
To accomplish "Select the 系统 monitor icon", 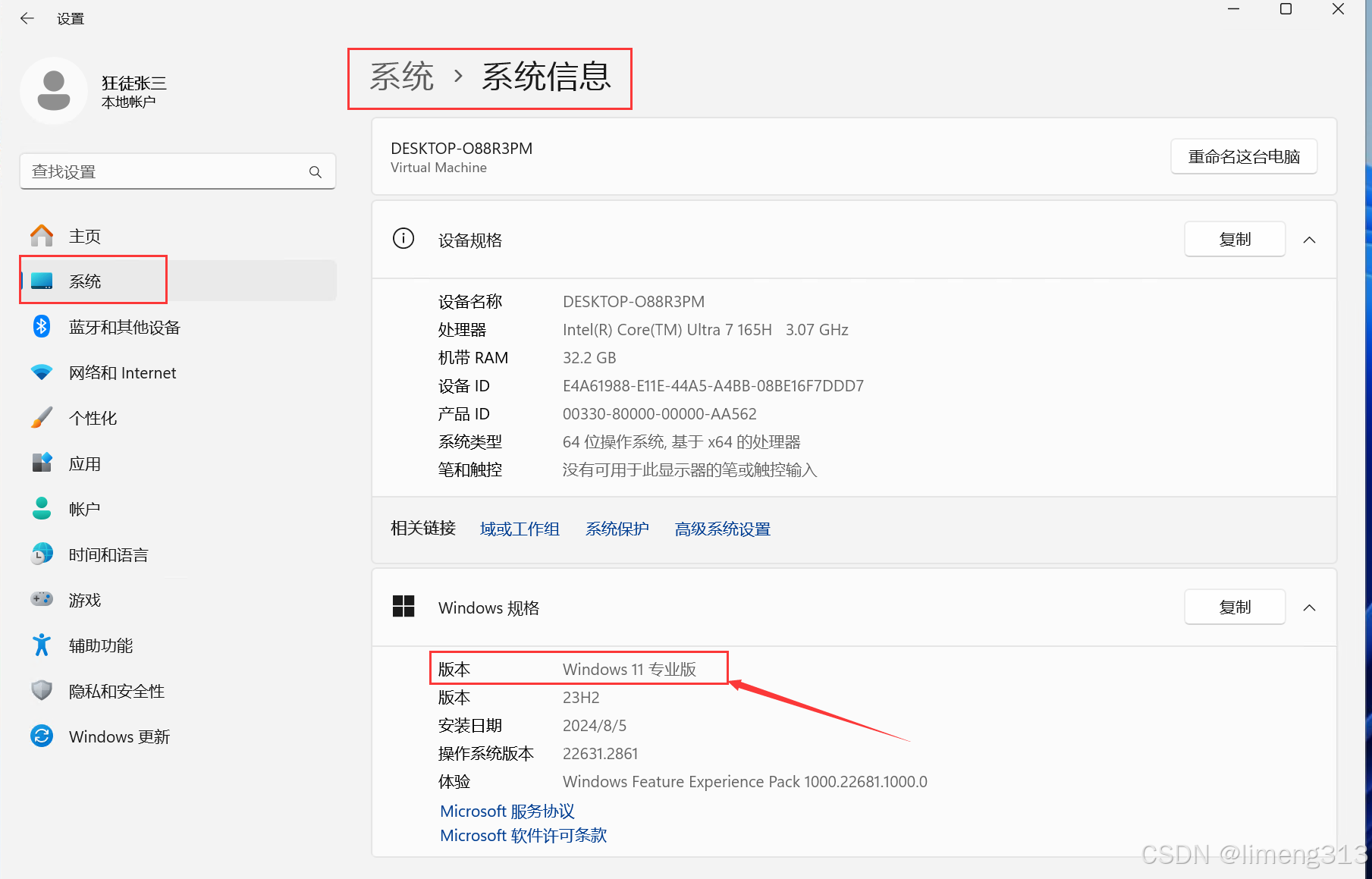I will tap(42, 281).
